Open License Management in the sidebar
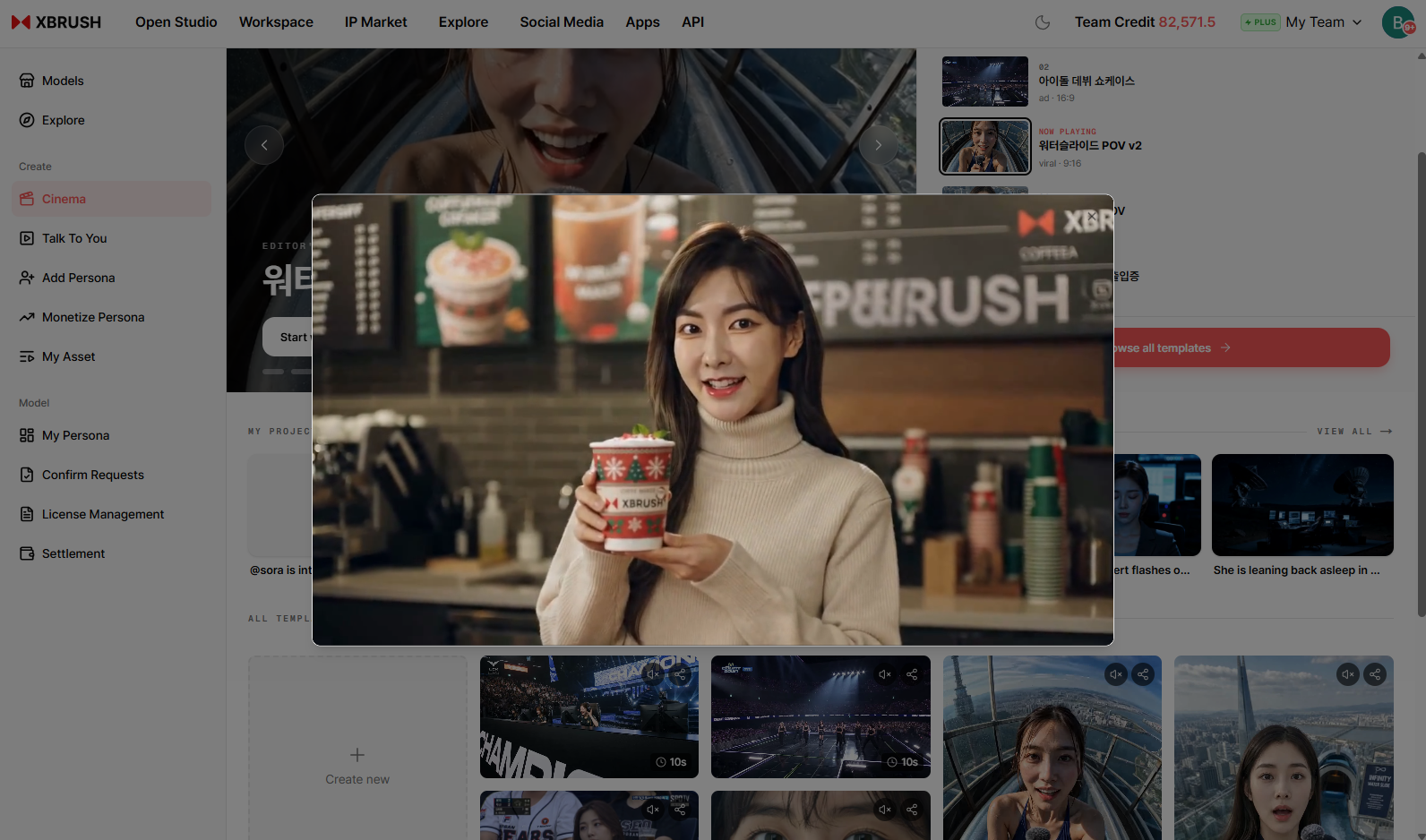Image resolution: width=1426 pixels, height=840 pixels. click(112, 514)
